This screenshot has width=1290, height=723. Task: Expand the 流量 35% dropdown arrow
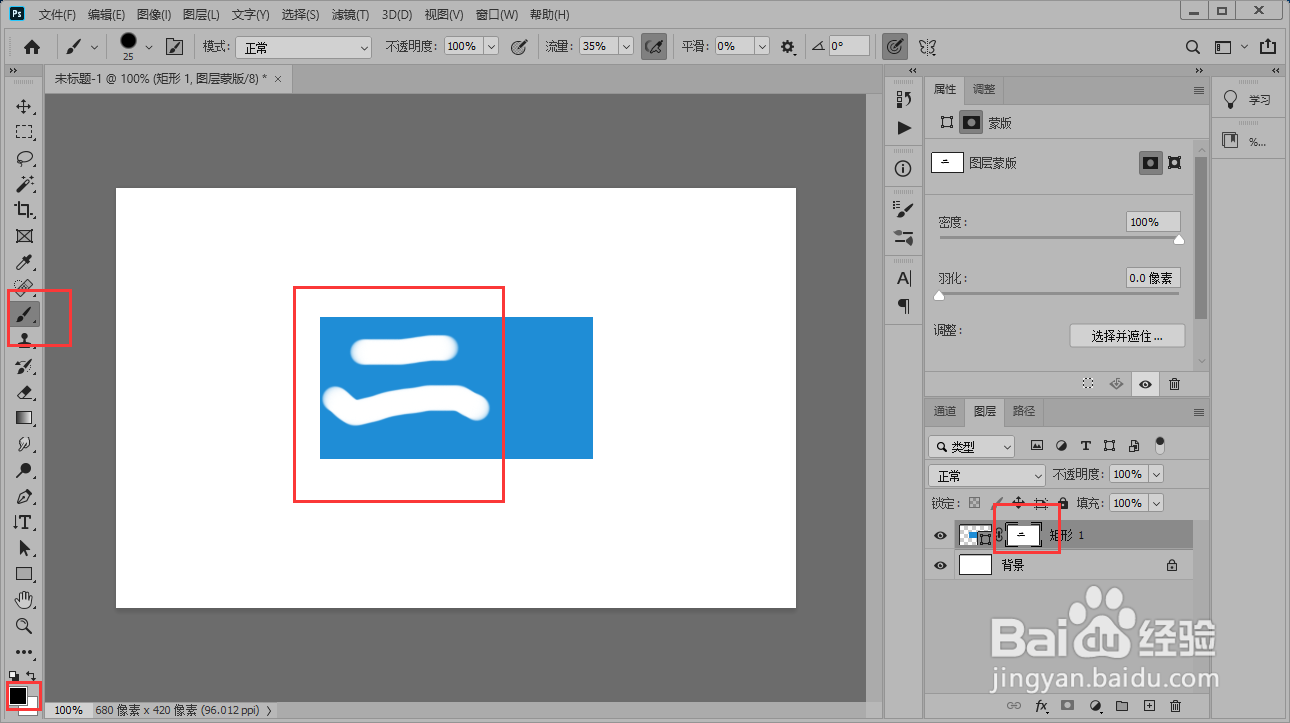pyautogui.click(x=626, y=46)
